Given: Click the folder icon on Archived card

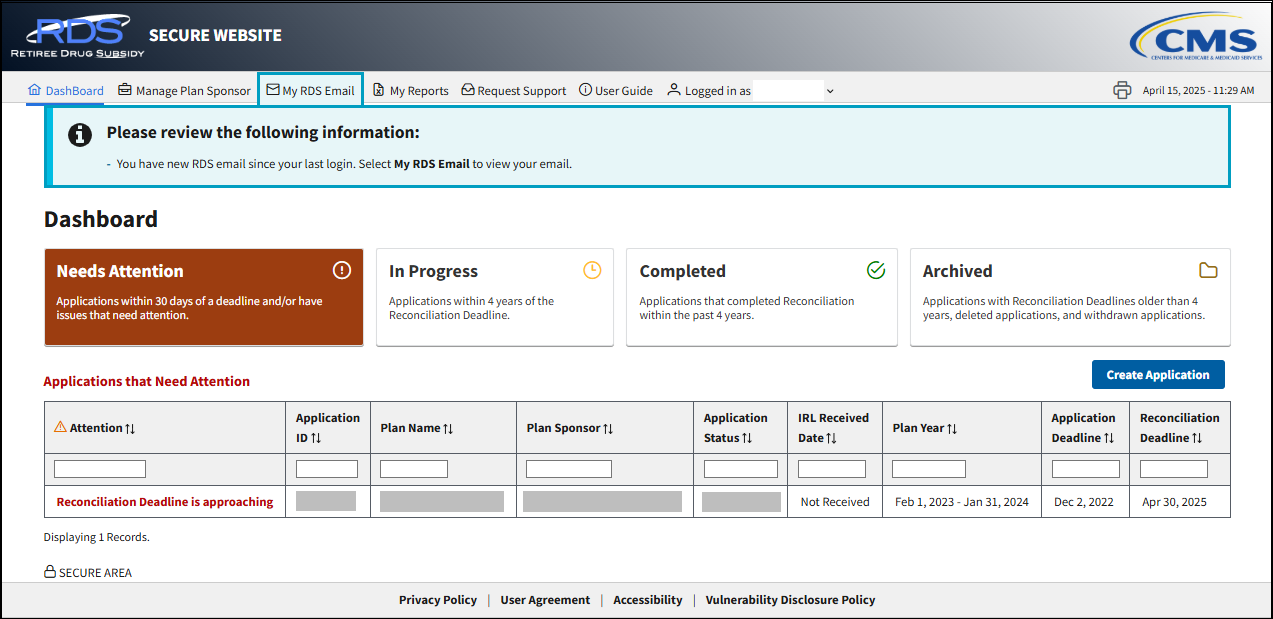Looking at the screenshot, I should coord(1208,270).
